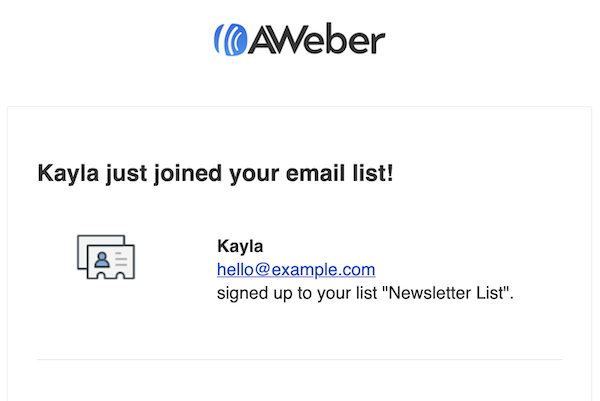Click the person silhouette in the contact card
This screenshot has width=600, height=401.
[x=102, y=261]
